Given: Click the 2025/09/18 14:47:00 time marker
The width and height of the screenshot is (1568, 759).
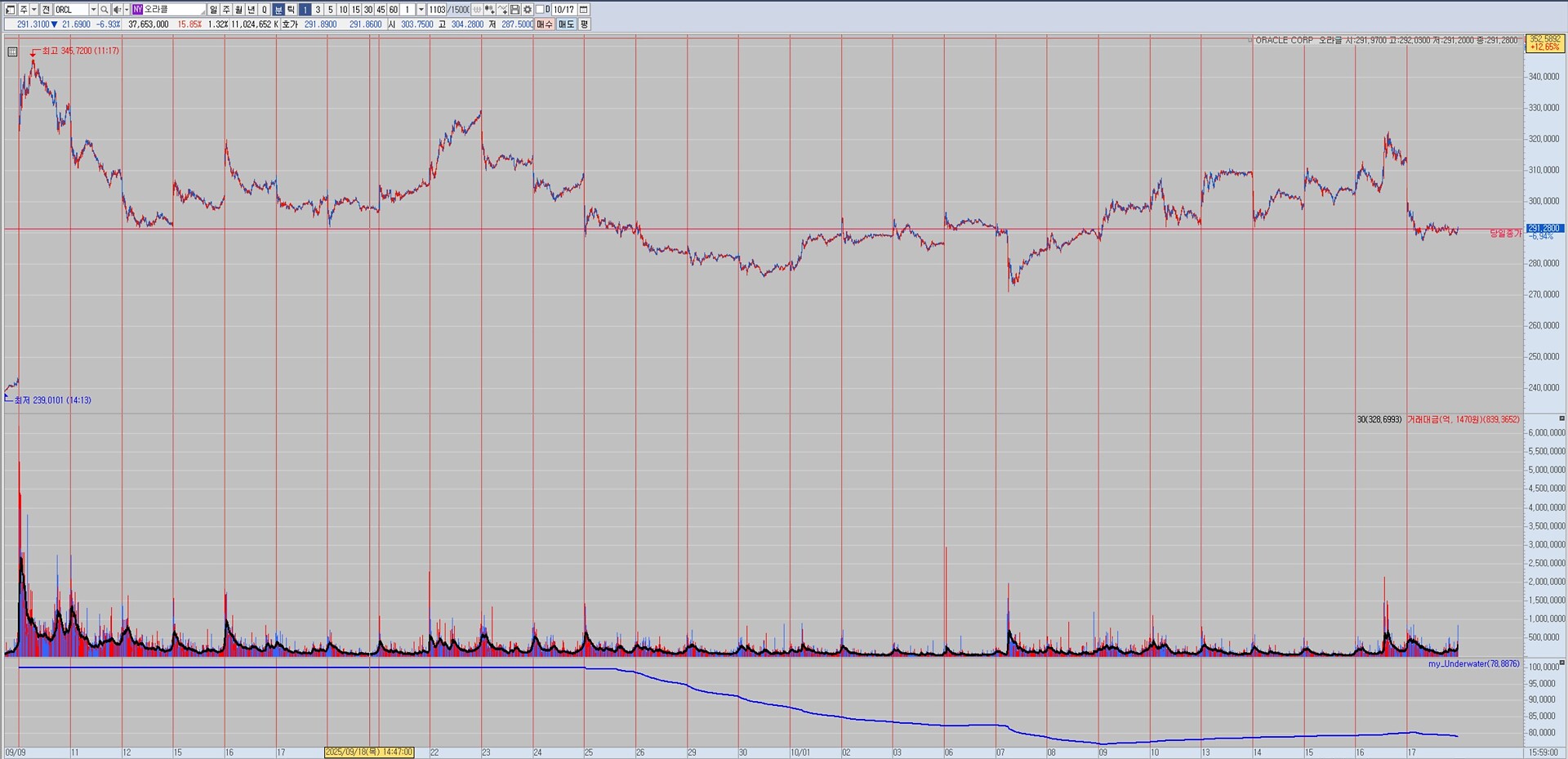Looking at the screenshot, I should [369, 752].
